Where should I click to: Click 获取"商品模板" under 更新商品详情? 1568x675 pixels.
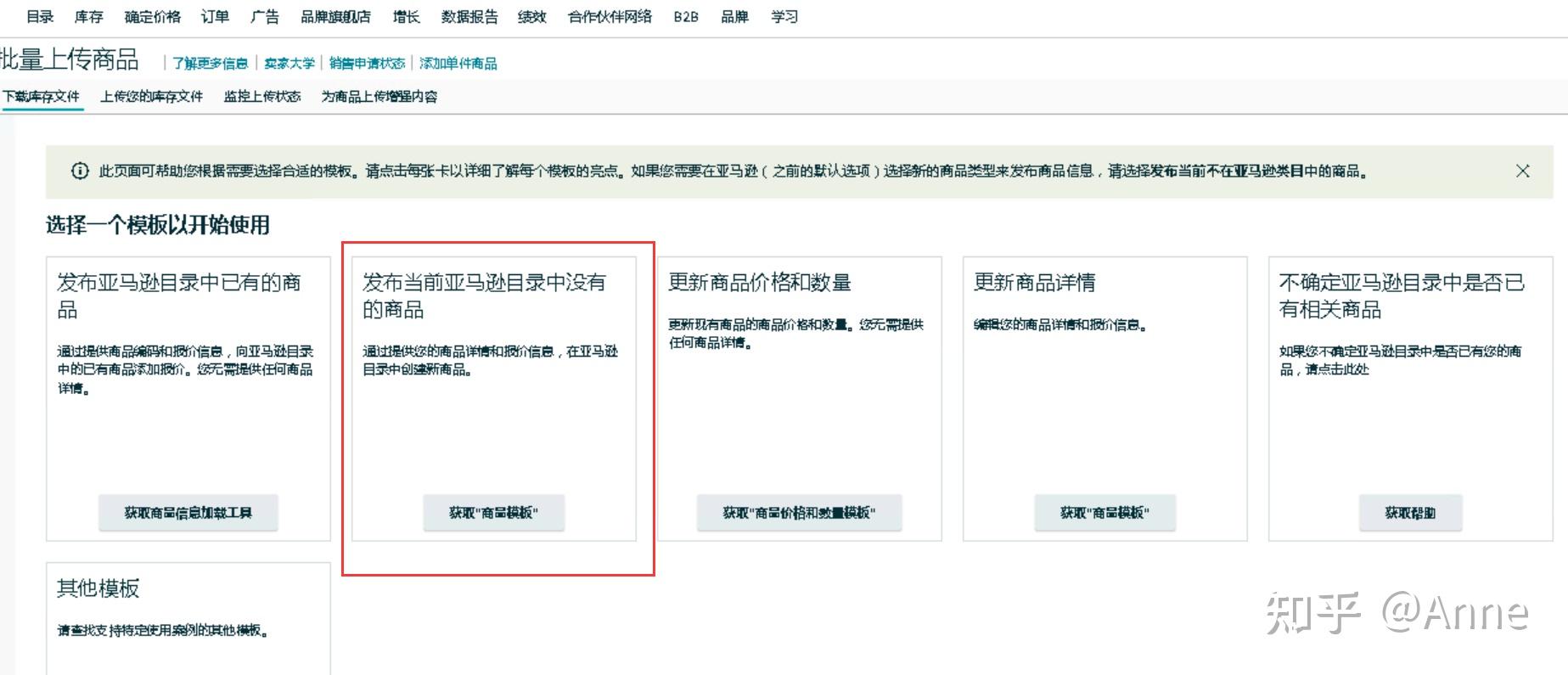click(1104, 512)
